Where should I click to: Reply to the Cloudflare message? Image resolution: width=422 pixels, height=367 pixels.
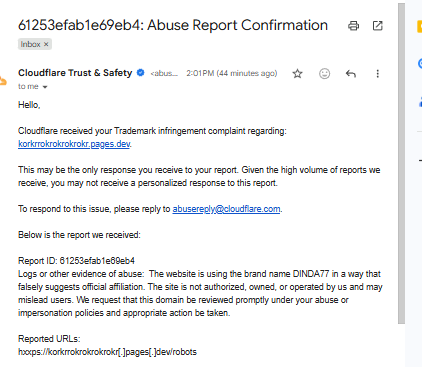point(351,74)
